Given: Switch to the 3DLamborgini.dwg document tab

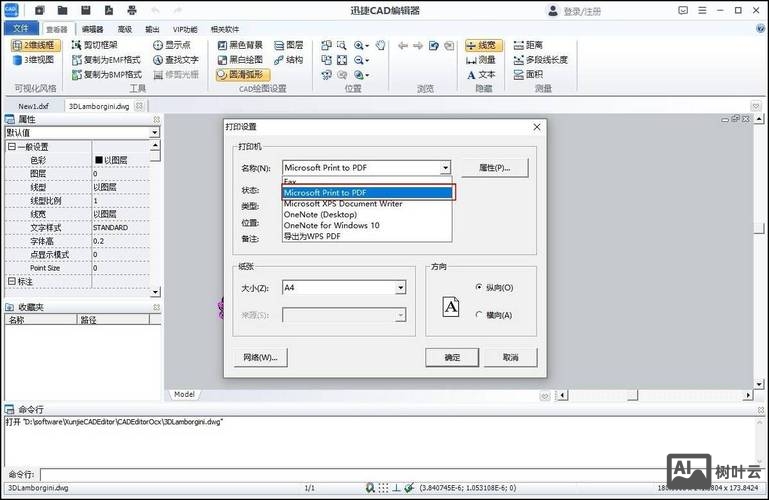Looking at the screenshot, I should tap(99, 106).
